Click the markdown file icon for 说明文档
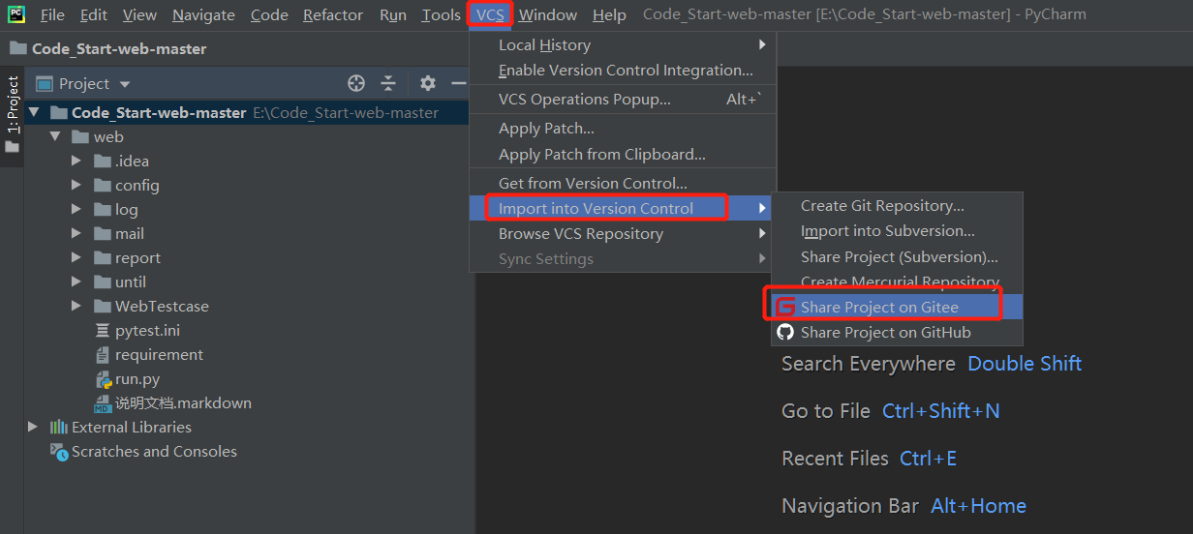Image resolution: width=1193 pixels, height=534 pixels. 103,403
